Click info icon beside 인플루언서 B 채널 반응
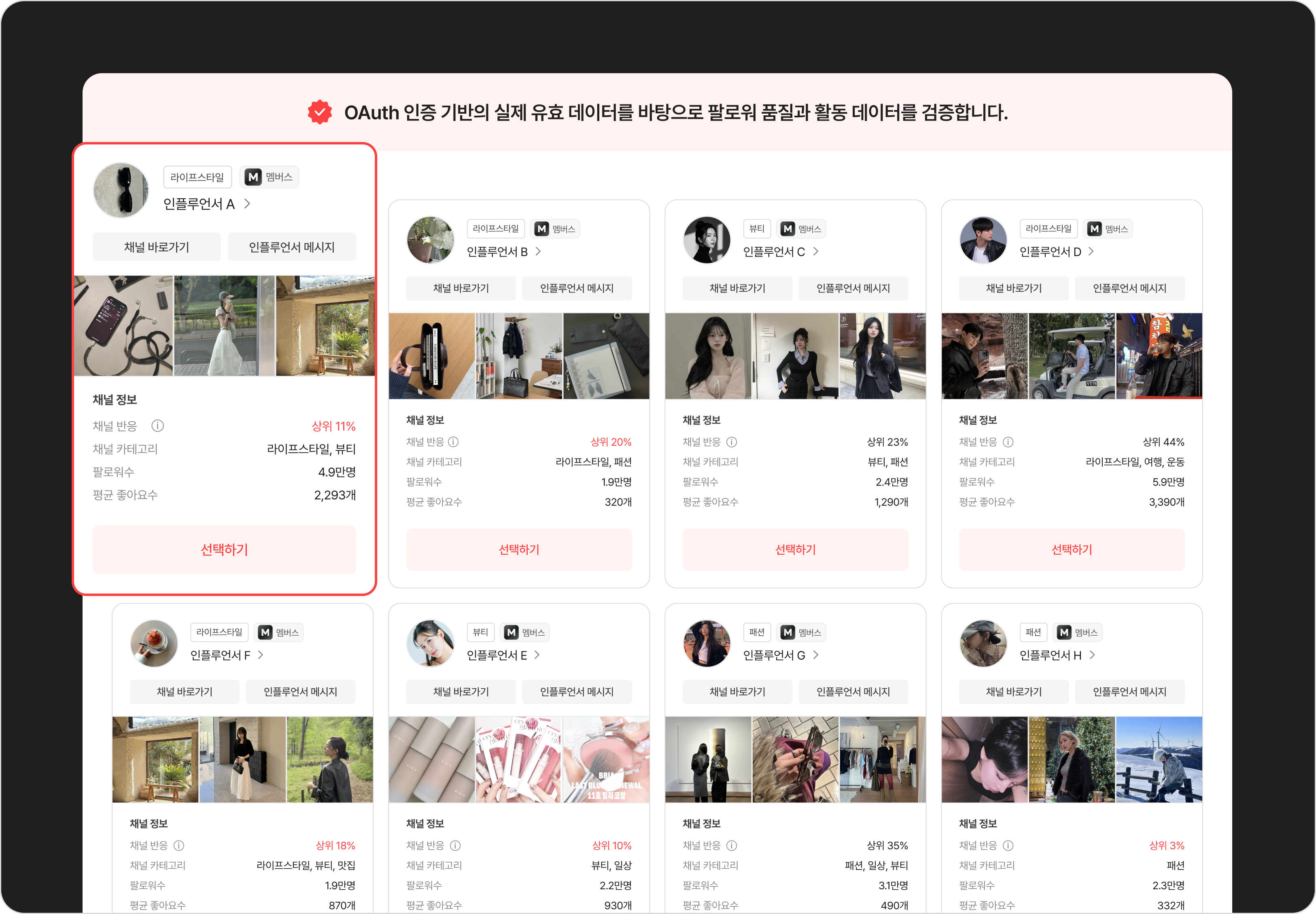The height and width of the screenshot is (914, 1316). [454, 441]
